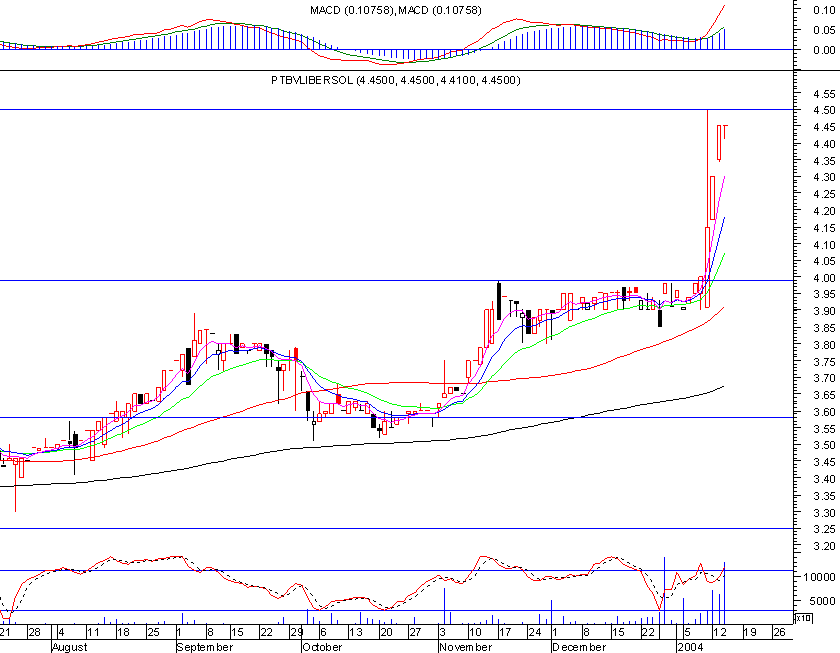Select the 4.50 price axis label

click(x=824, y=110)
